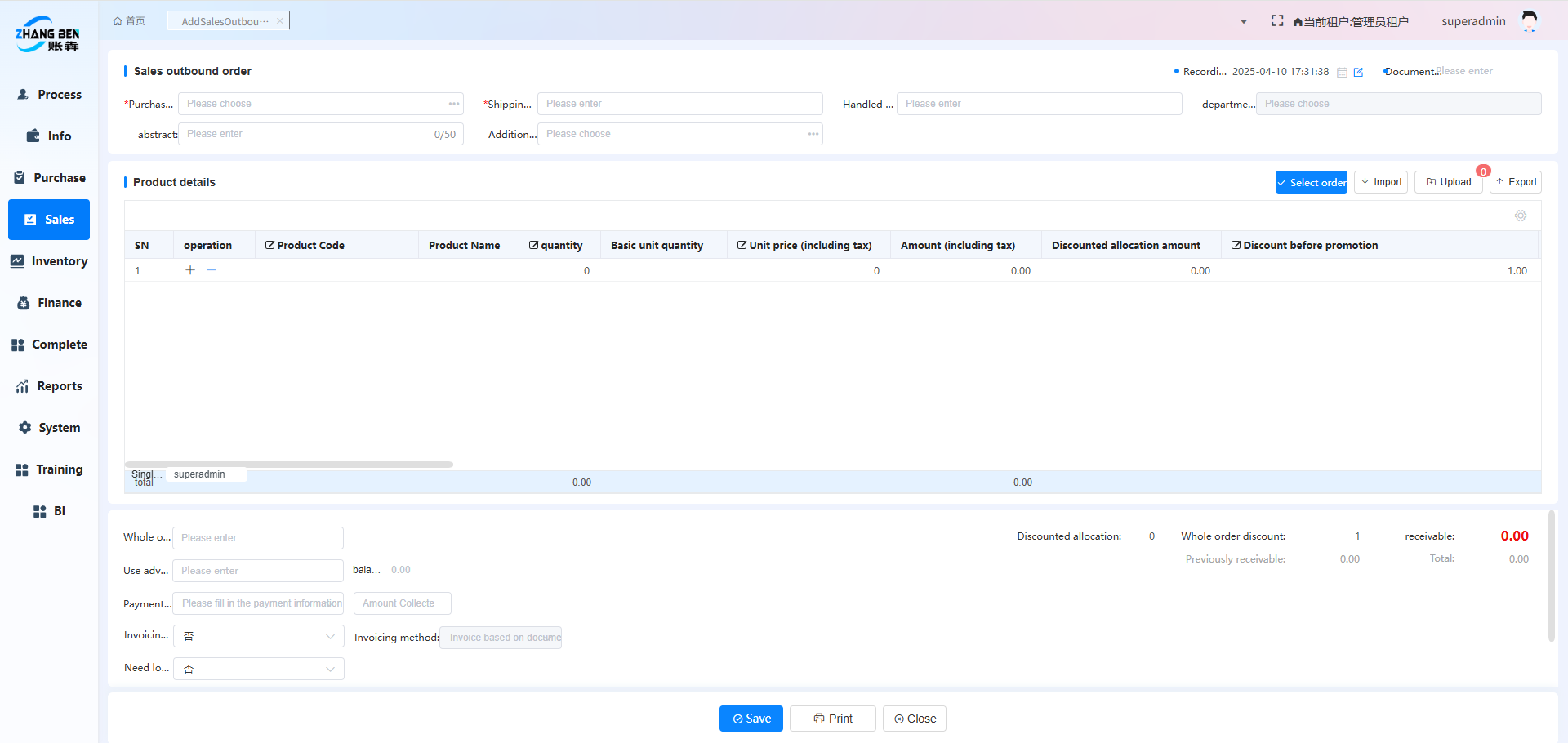Toggle the fullscreen icon in header
The image size is (1568, 743).
tap(1277, 21)
